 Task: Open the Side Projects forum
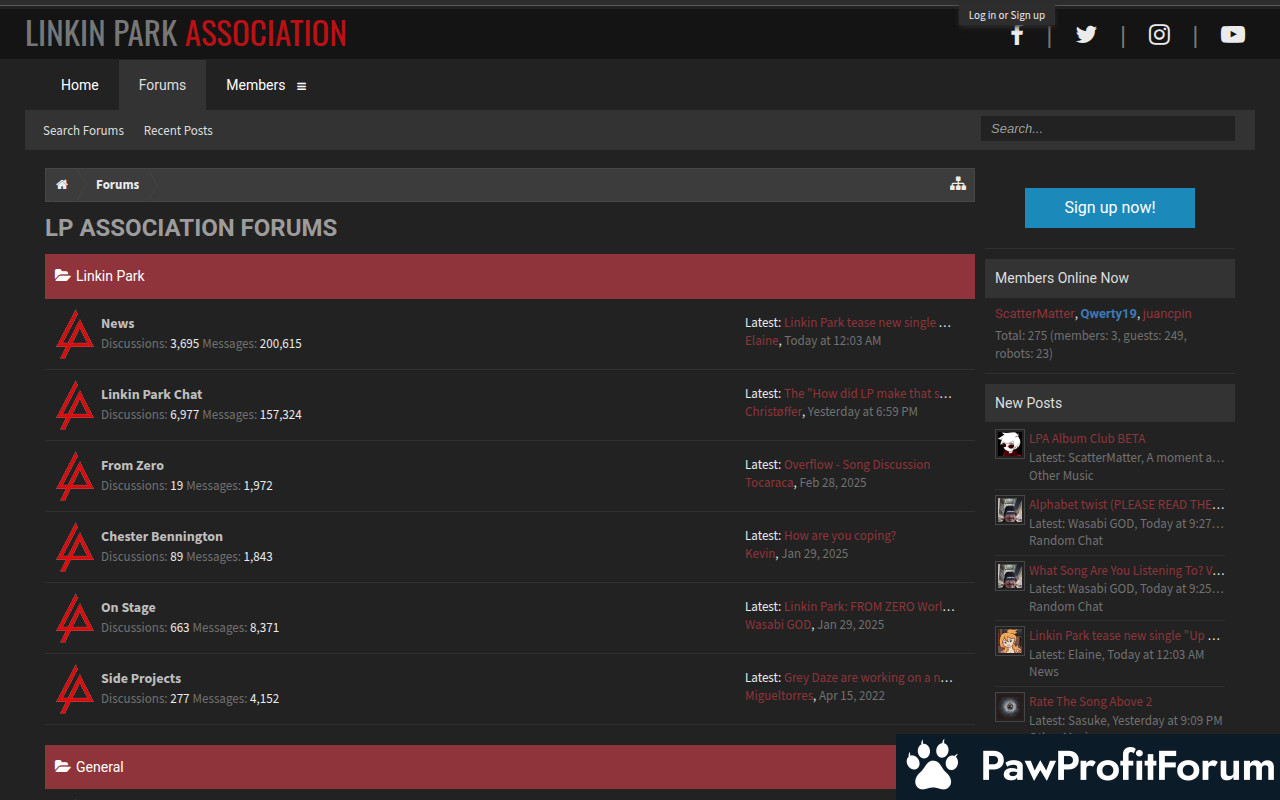pos(141,679)
